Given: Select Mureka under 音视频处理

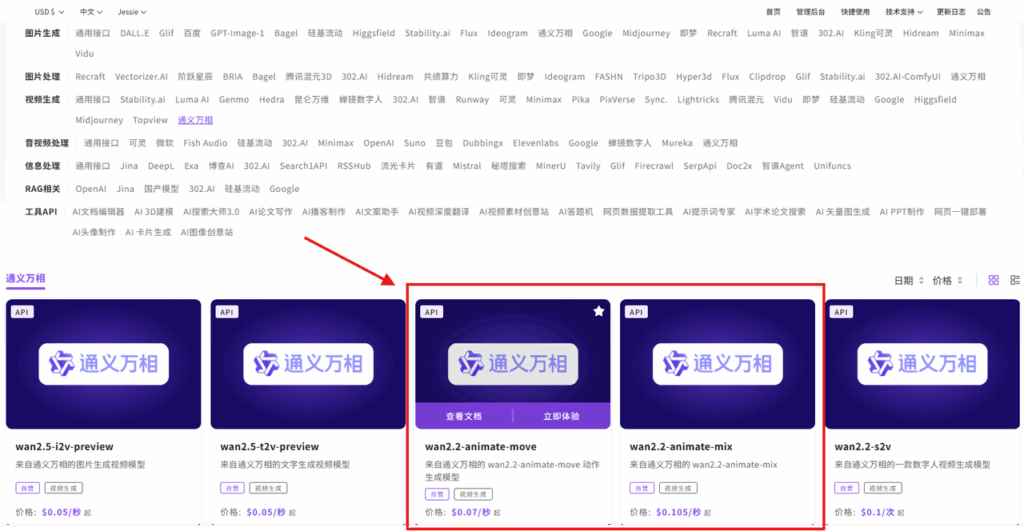Looking at the screenshot, I should point(677,143).
